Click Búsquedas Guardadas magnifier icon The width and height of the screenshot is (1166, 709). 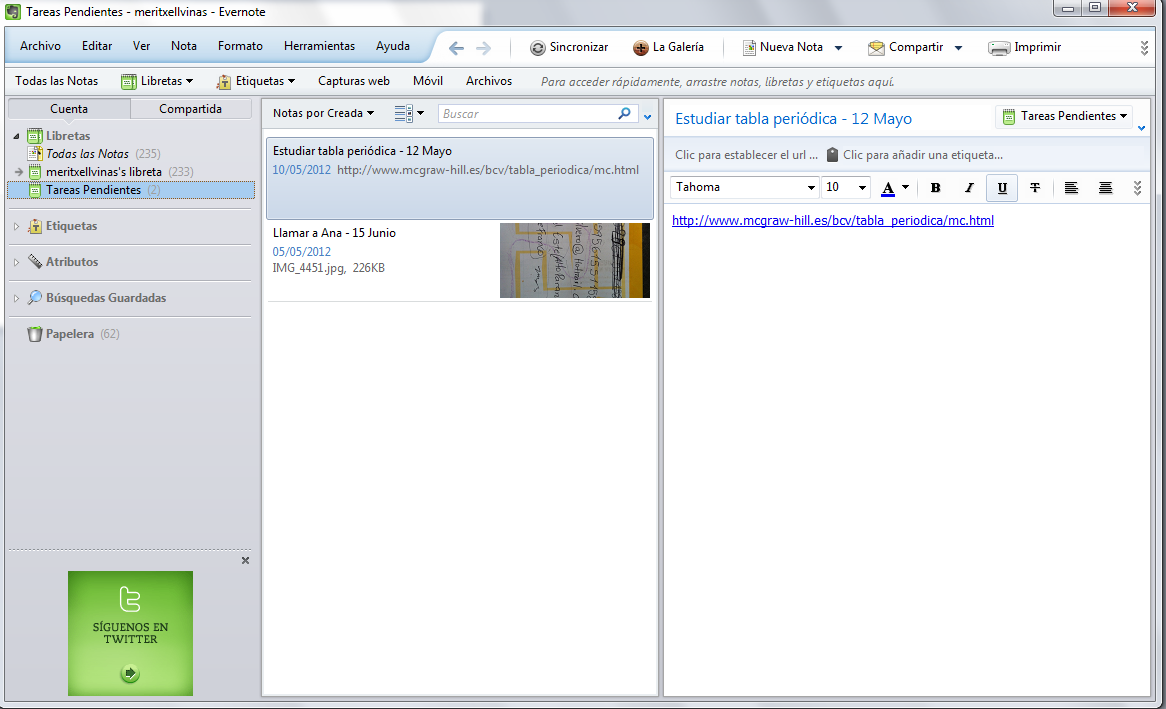click(35, 298)
